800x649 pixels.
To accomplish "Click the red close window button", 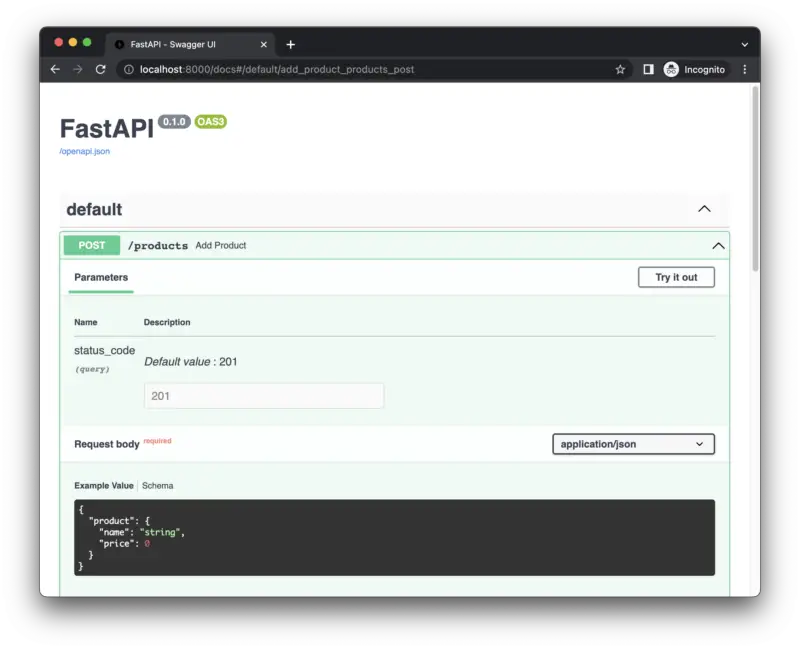I will (59, 42).
